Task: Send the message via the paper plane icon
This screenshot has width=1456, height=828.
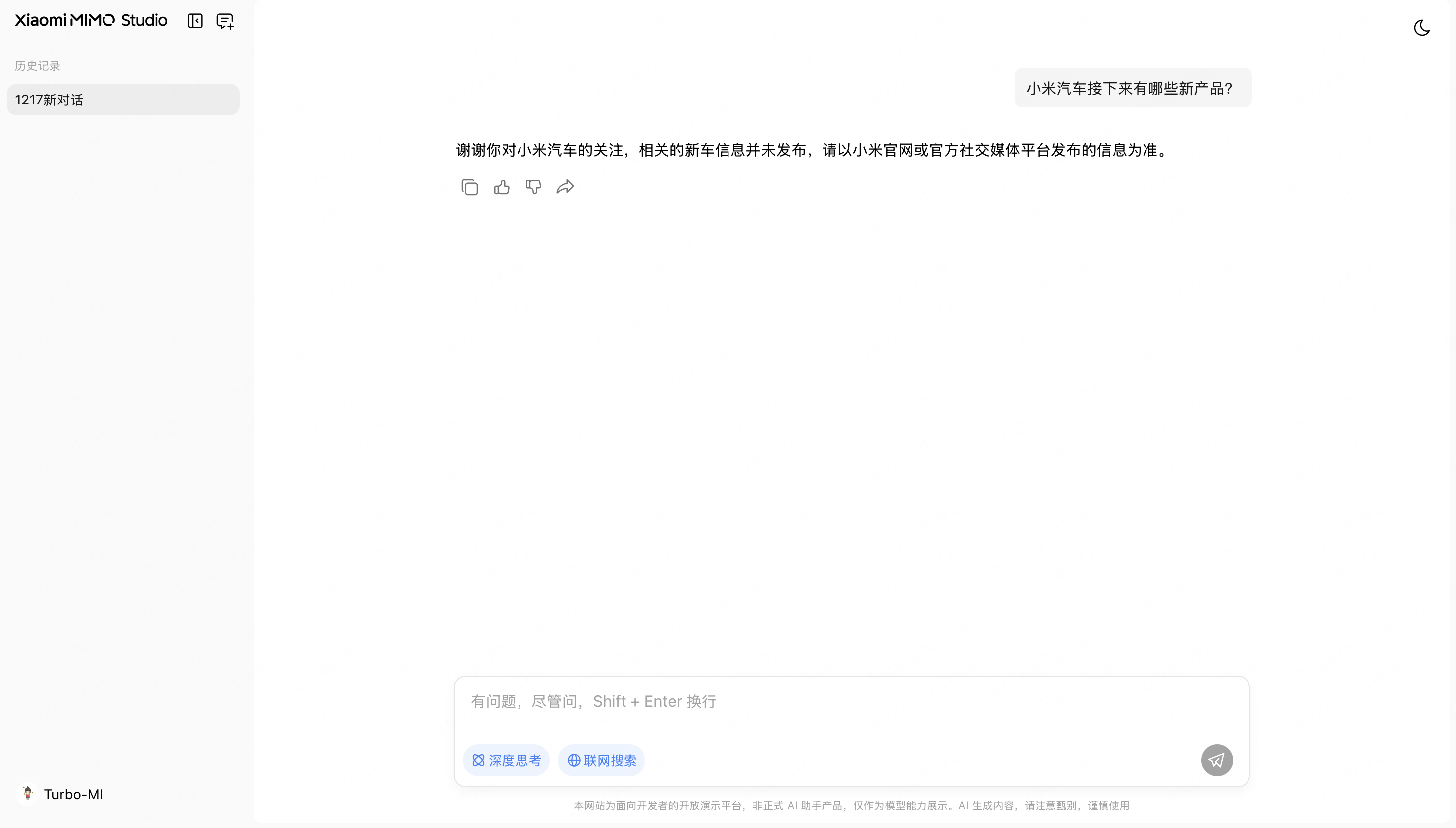Action: point(1216,760)
